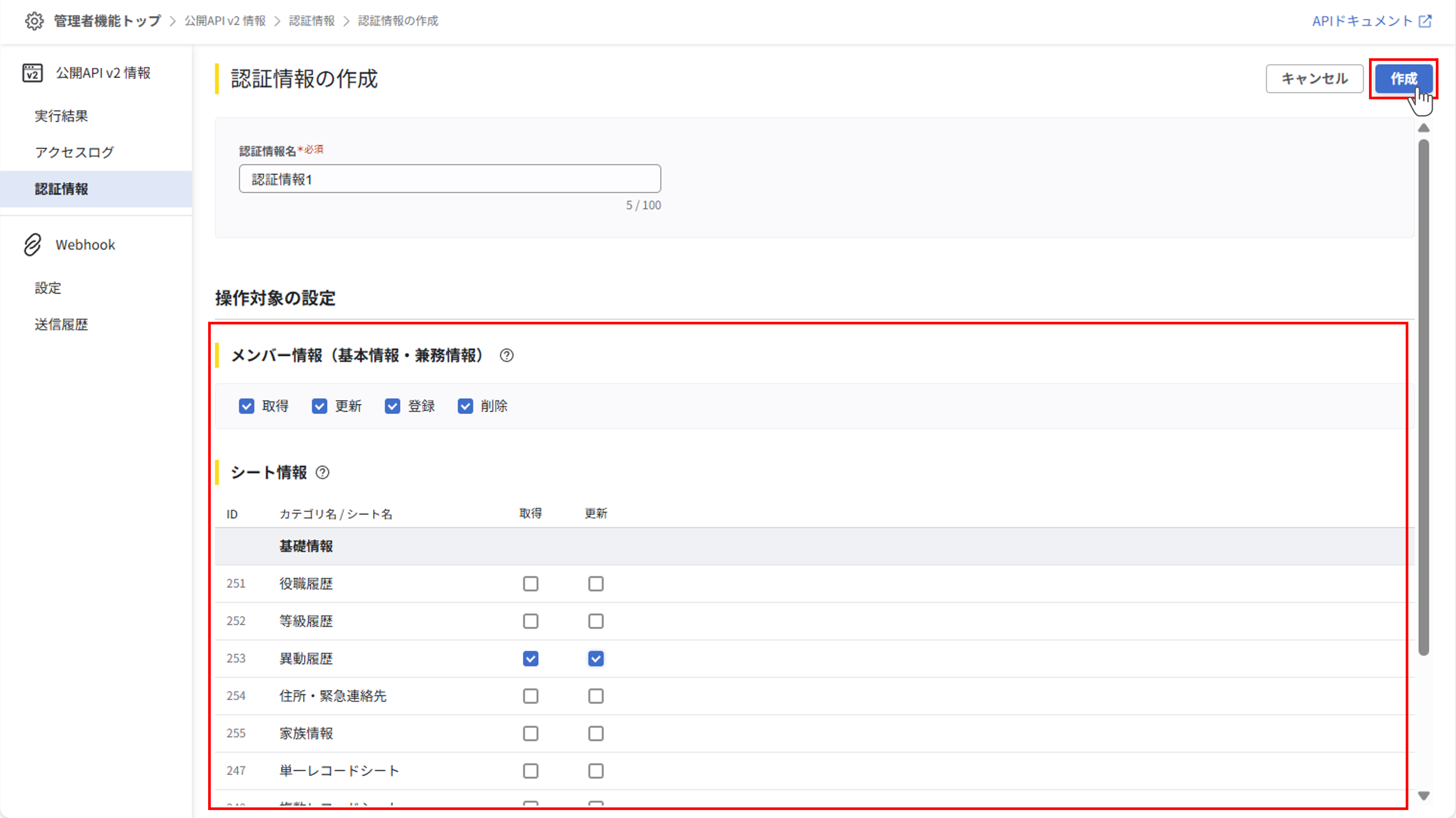Click the vertical scrollbar thumb

click(x=1424, y=396)
